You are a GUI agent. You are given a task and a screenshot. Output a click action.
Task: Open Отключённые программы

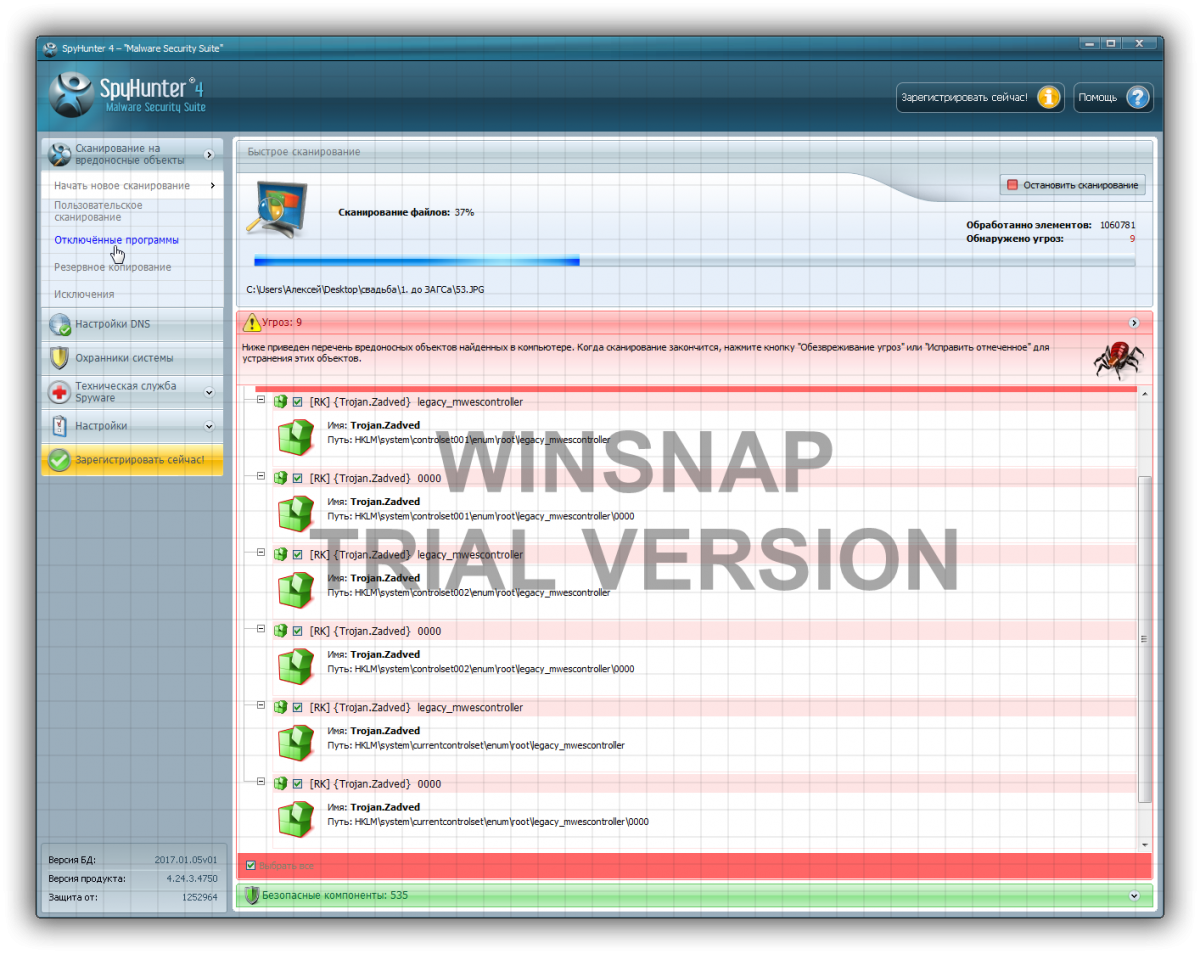(117, 240)
